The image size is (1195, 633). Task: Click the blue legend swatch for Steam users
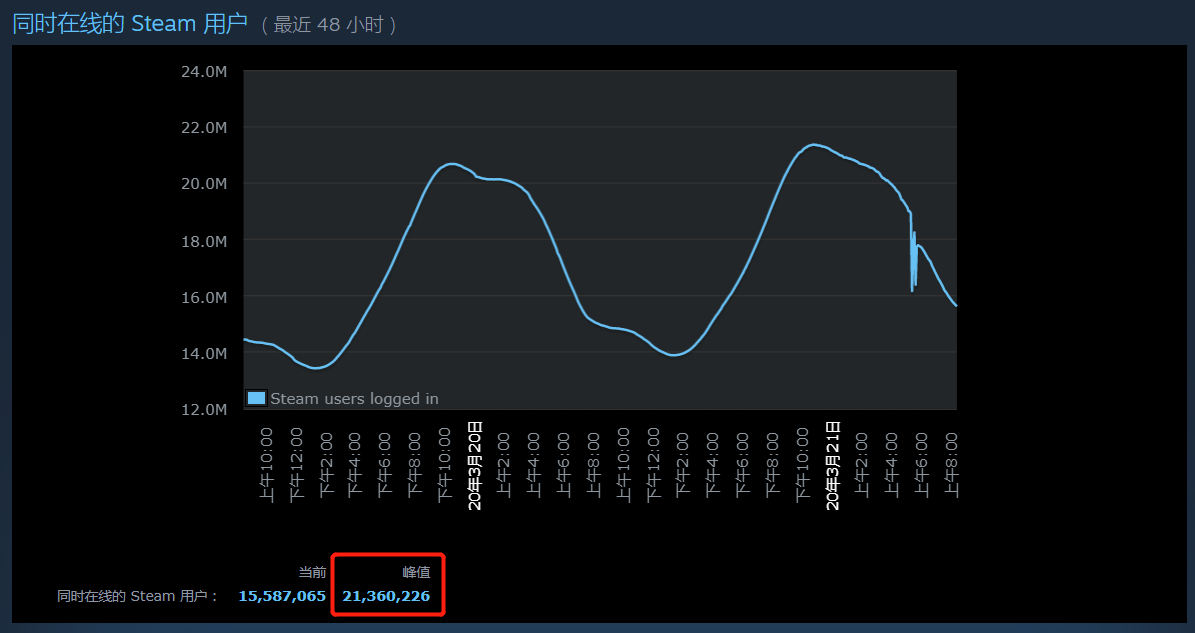coord(257,398)
